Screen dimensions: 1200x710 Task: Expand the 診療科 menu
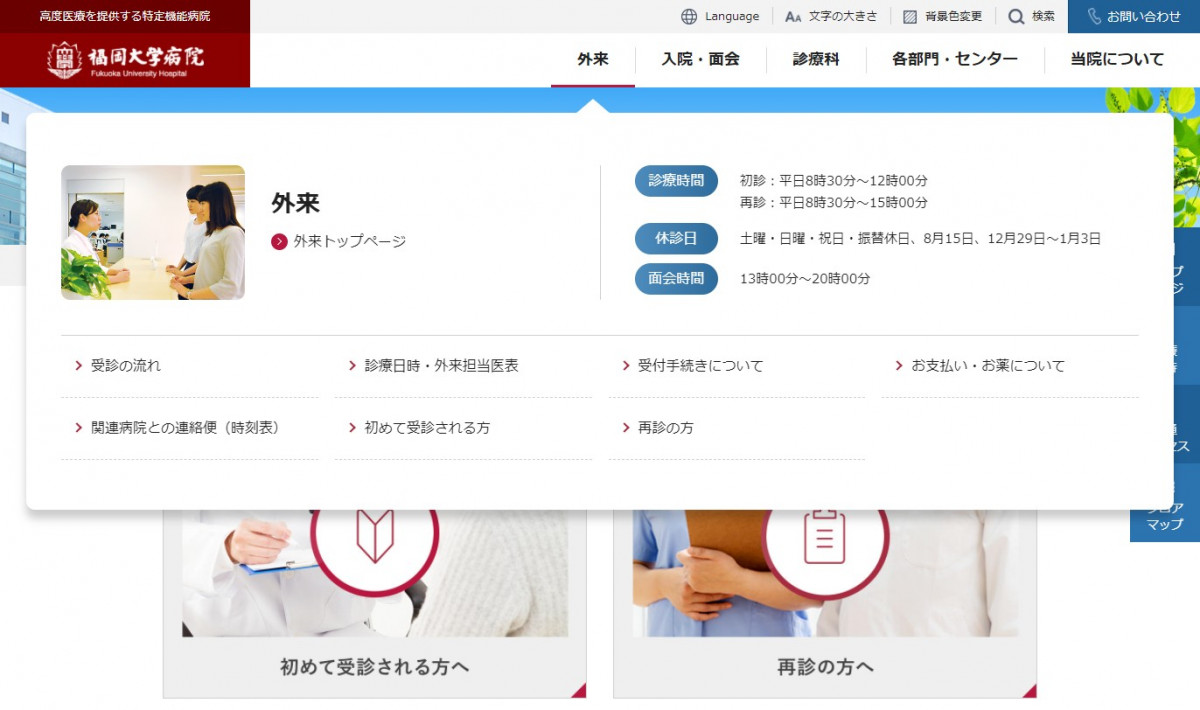click(x=816, y=60)
